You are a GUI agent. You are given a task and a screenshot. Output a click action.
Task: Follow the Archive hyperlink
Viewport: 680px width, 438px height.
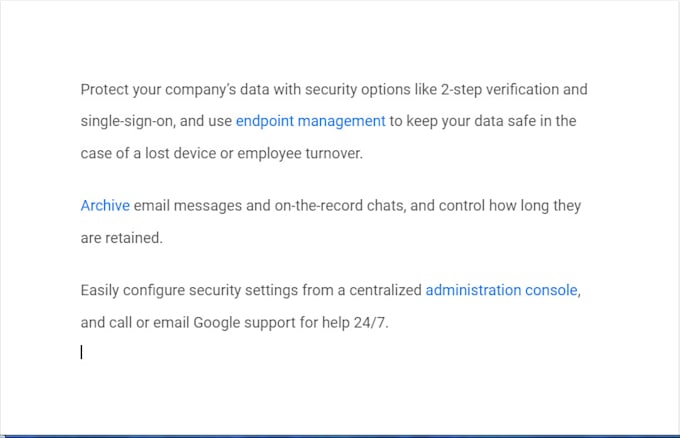point(105,206)
